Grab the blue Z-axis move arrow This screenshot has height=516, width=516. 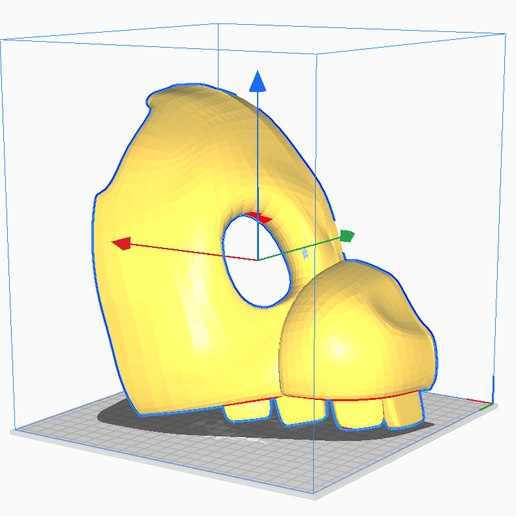(258, 81)
